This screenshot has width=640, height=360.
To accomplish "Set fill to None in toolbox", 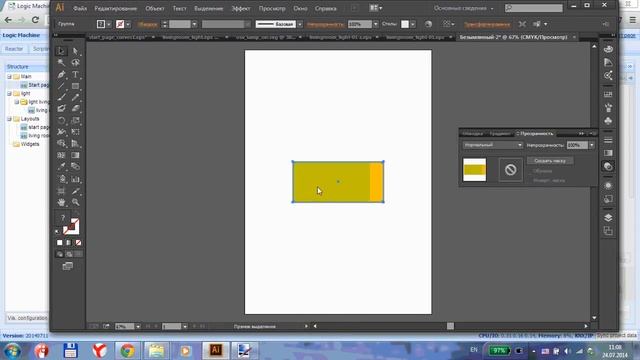I will (x=78, y=242).
